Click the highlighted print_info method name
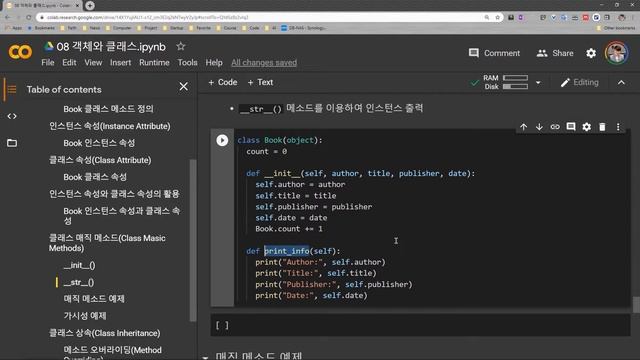The image size is (640, 360). (x=287, y=251)
